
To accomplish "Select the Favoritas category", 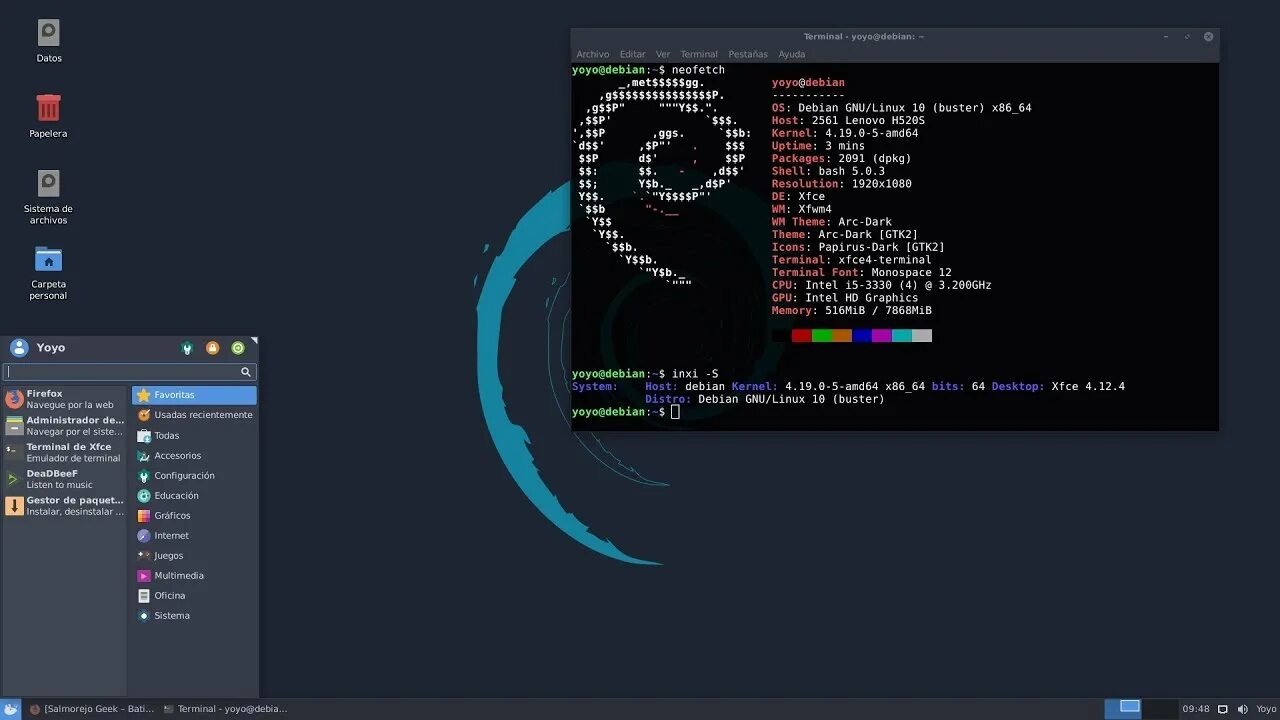I will 194,395.
